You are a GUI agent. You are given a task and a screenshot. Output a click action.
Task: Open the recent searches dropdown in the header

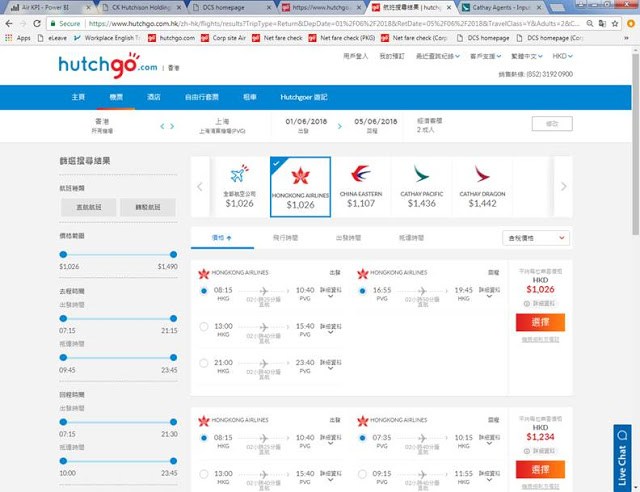pos(438,56)
